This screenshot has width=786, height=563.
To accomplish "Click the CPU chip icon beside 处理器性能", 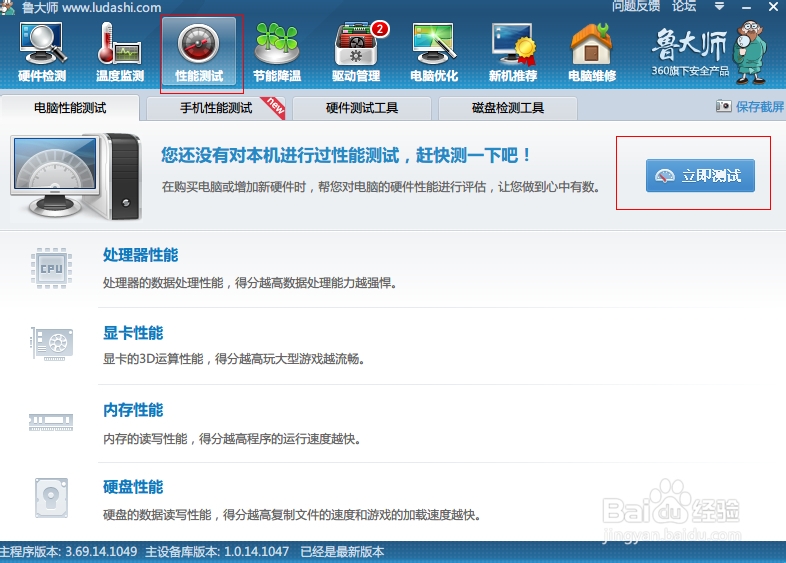I will click(51, 268).
